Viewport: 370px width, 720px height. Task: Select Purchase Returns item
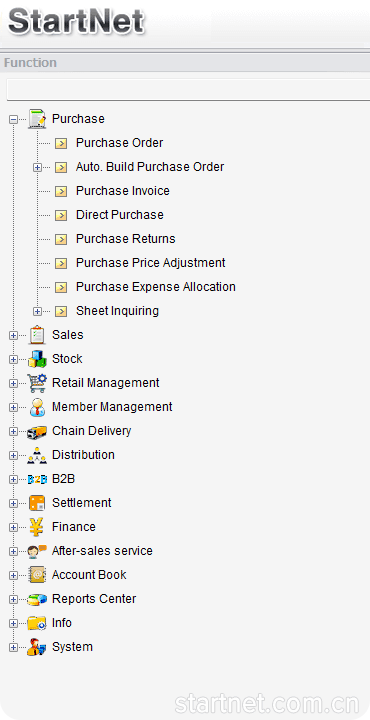pos(125,239)
